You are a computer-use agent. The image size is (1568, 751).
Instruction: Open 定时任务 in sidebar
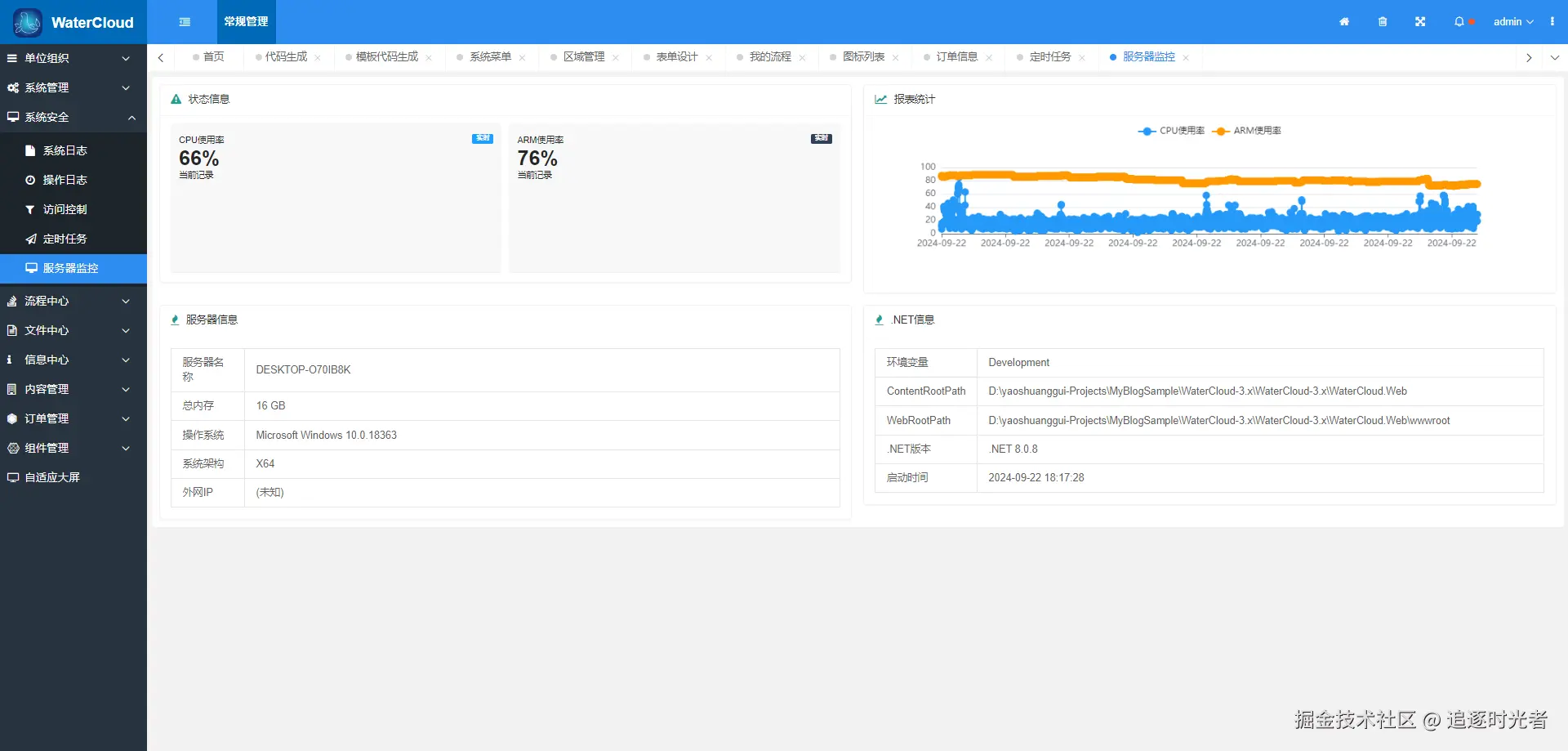tap(73, 239)
